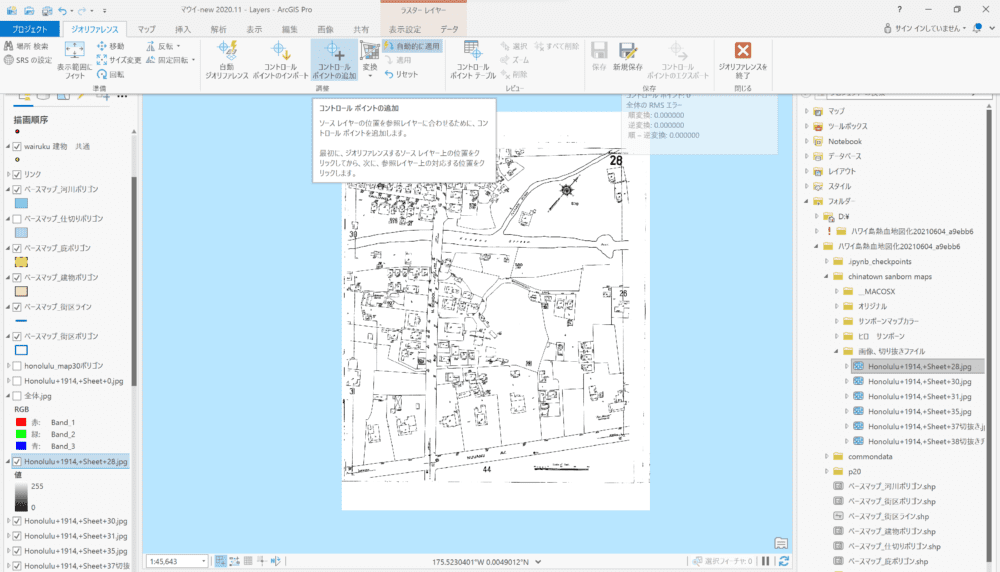
Task: Switch to the 挿入 (Insert) ribbon tab
Action: click(182, 29)
